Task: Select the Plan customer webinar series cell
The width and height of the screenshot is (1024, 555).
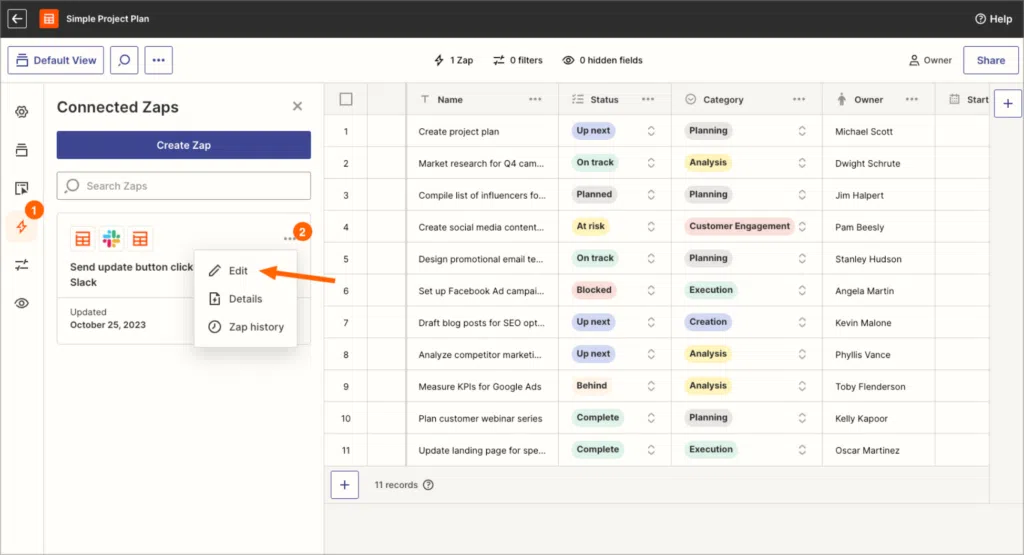Action: coord(483,419)
